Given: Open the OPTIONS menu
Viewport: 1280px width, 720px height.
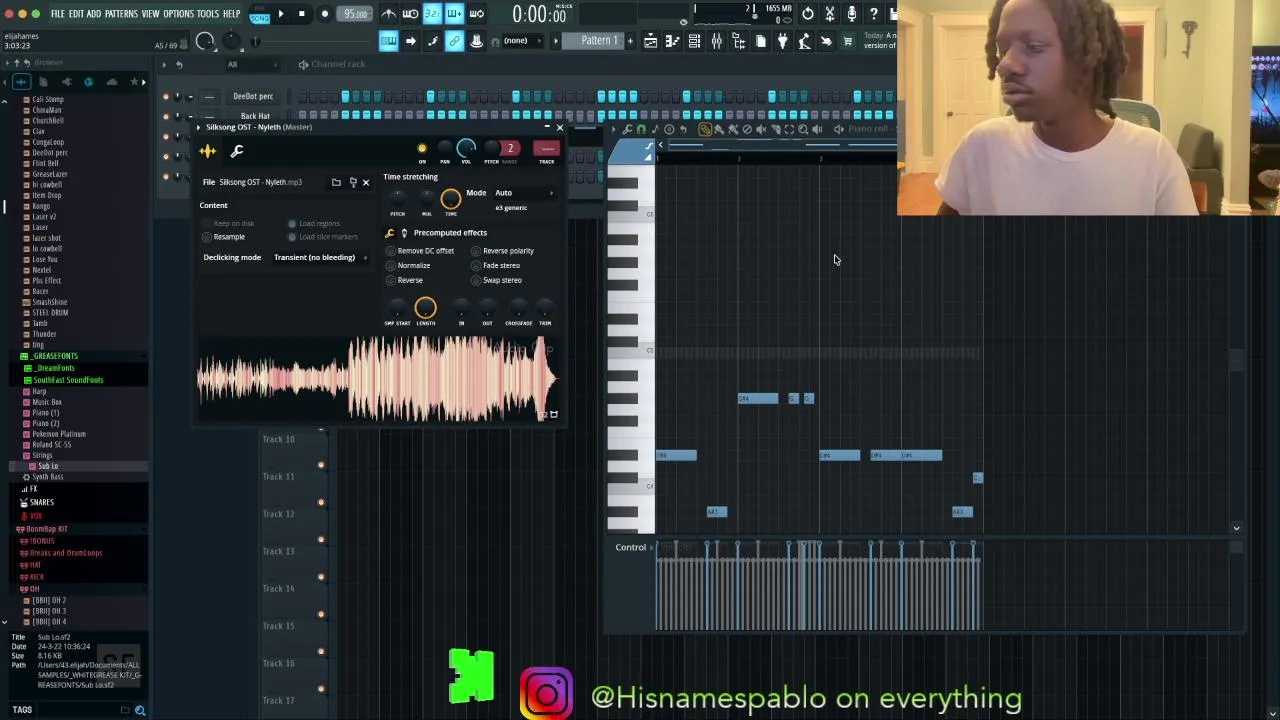Looking at the screenshot, I should tap(178, 14).
